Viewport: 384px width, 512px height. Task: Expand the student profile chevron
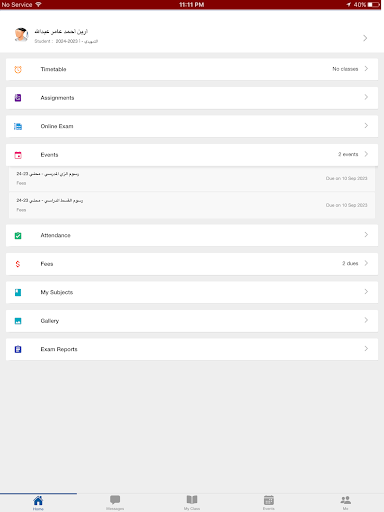tap(365, 38)
